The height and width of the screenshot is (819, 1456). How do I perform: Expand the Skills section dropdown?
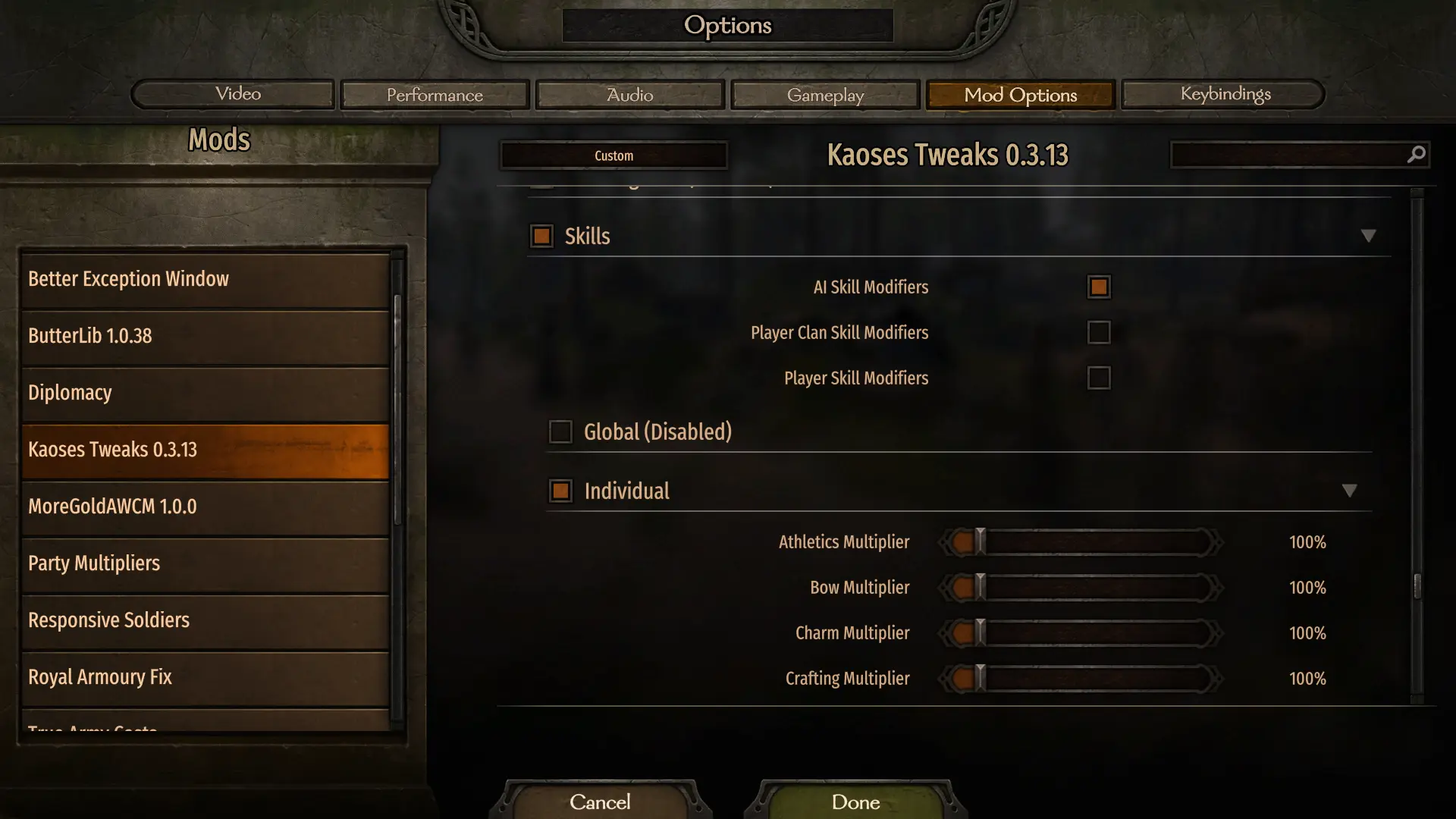pos(1367,235)
